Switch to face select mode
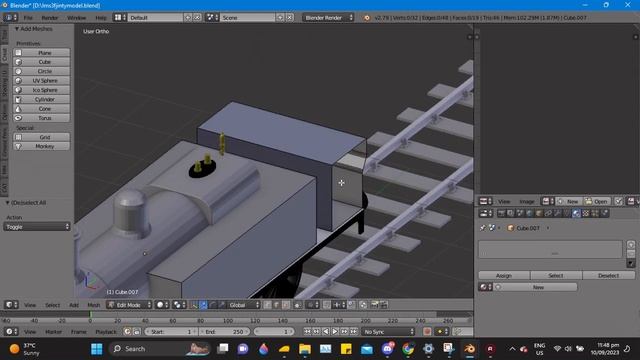Image resolution: width=640 pixels, height=360 pixels. coord(286,305)
